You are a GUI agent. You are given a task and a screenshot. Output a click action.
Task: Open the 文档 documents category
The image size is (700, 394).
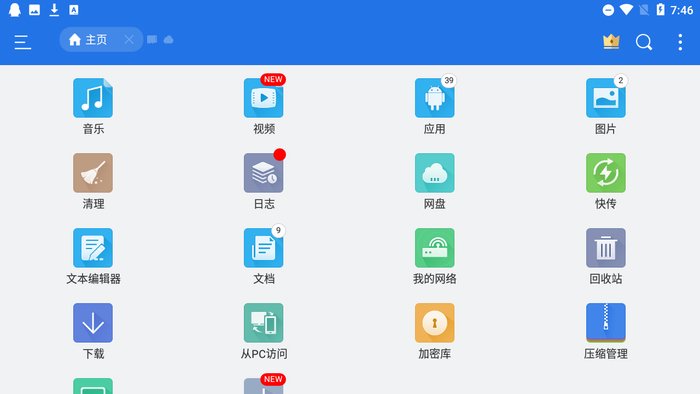(263, 248)
